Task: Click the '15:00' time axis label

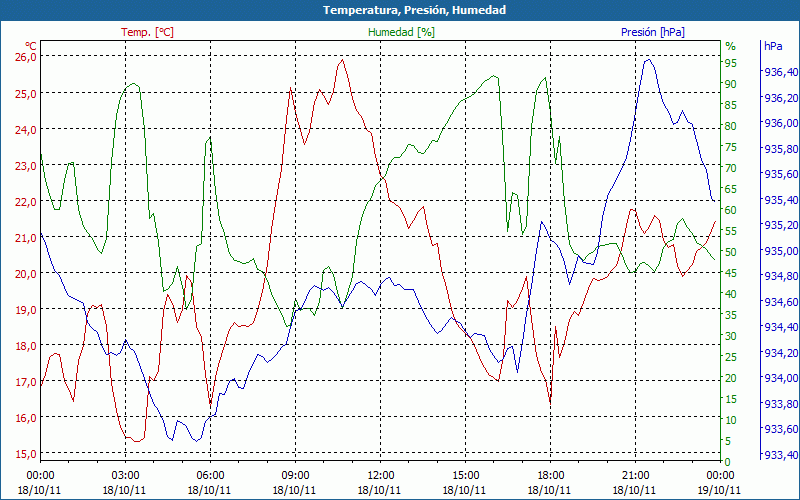Action: coord(465,476)
